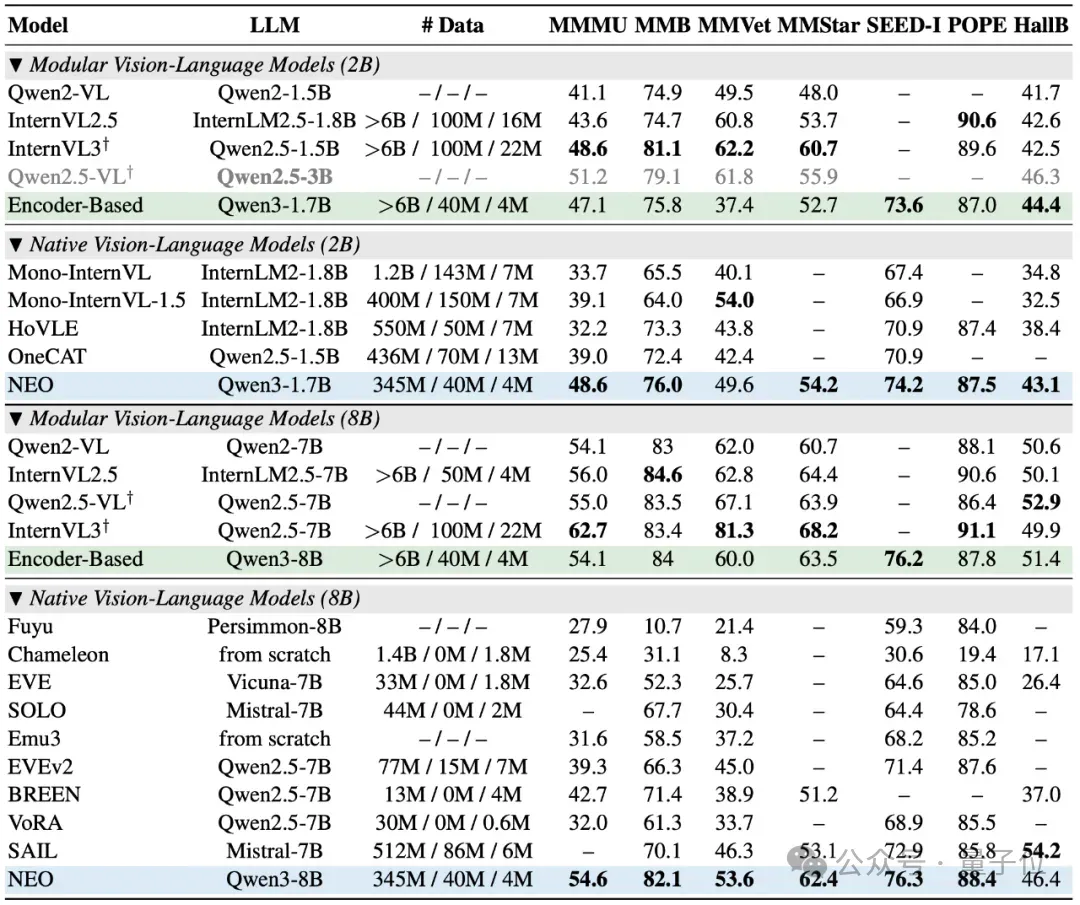Click the Encoder-Based Qwen3-8B row label
Screen dimensions: 1080x905
[x=76, y=559]
